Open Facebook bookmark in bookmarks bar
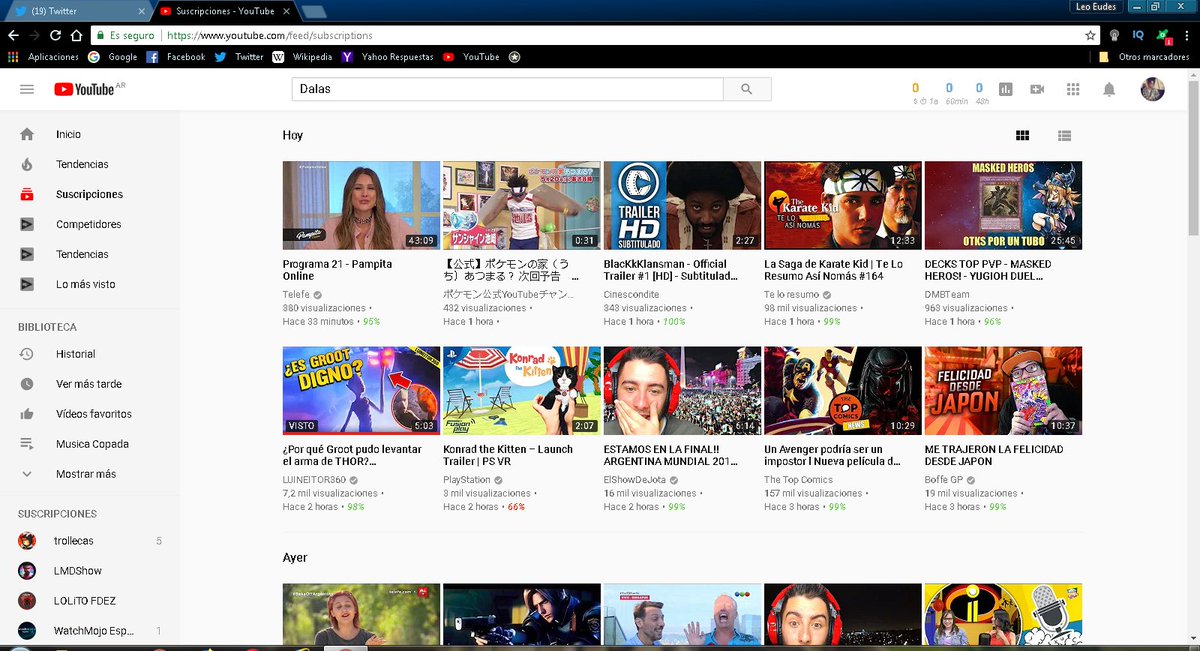 coord(176,57)
